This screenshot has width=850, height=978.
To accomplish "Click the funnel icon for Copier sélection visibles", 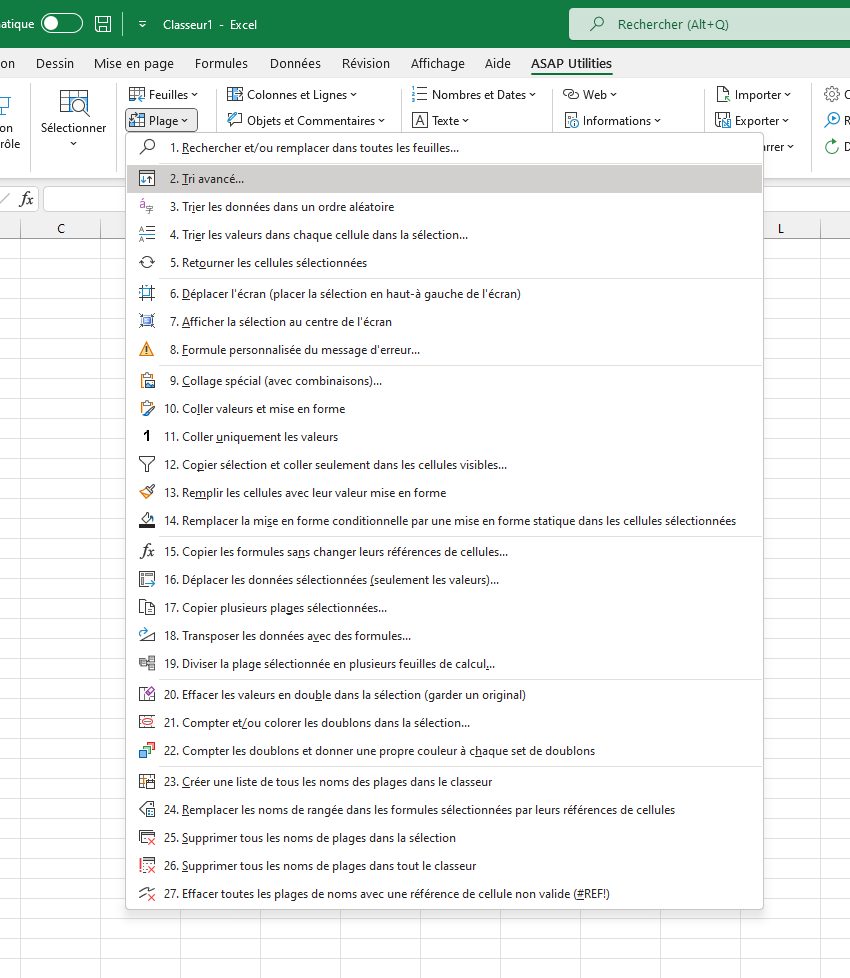I will [147, 465].
